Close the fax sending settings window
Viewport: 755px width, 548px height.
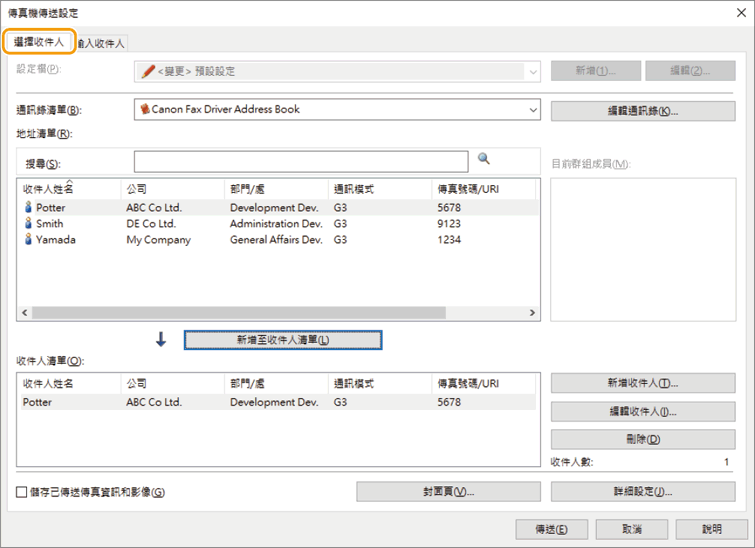click(736, 13)
